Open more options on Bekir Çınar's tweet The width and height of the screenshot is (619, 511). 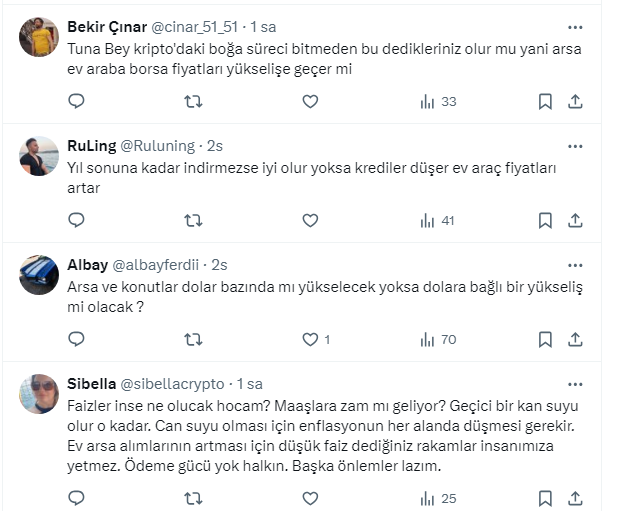pos(575,27)
